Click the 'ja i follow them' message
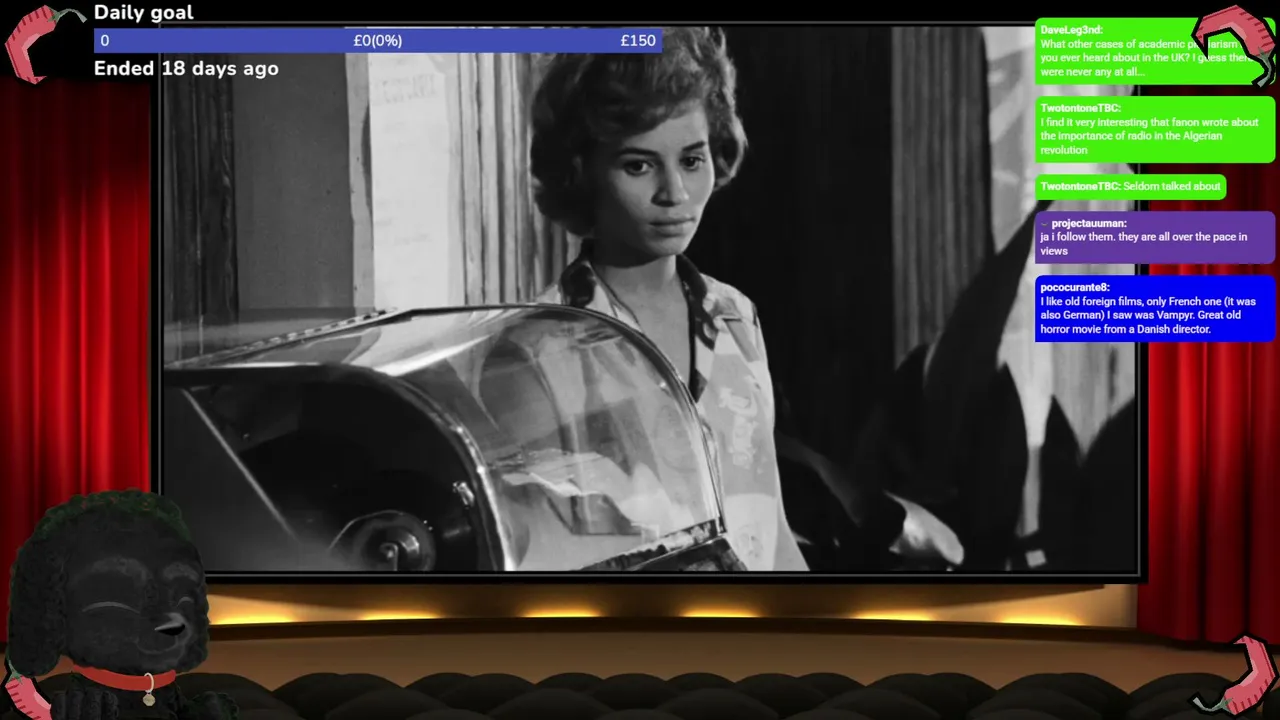 click(1143, 244)
